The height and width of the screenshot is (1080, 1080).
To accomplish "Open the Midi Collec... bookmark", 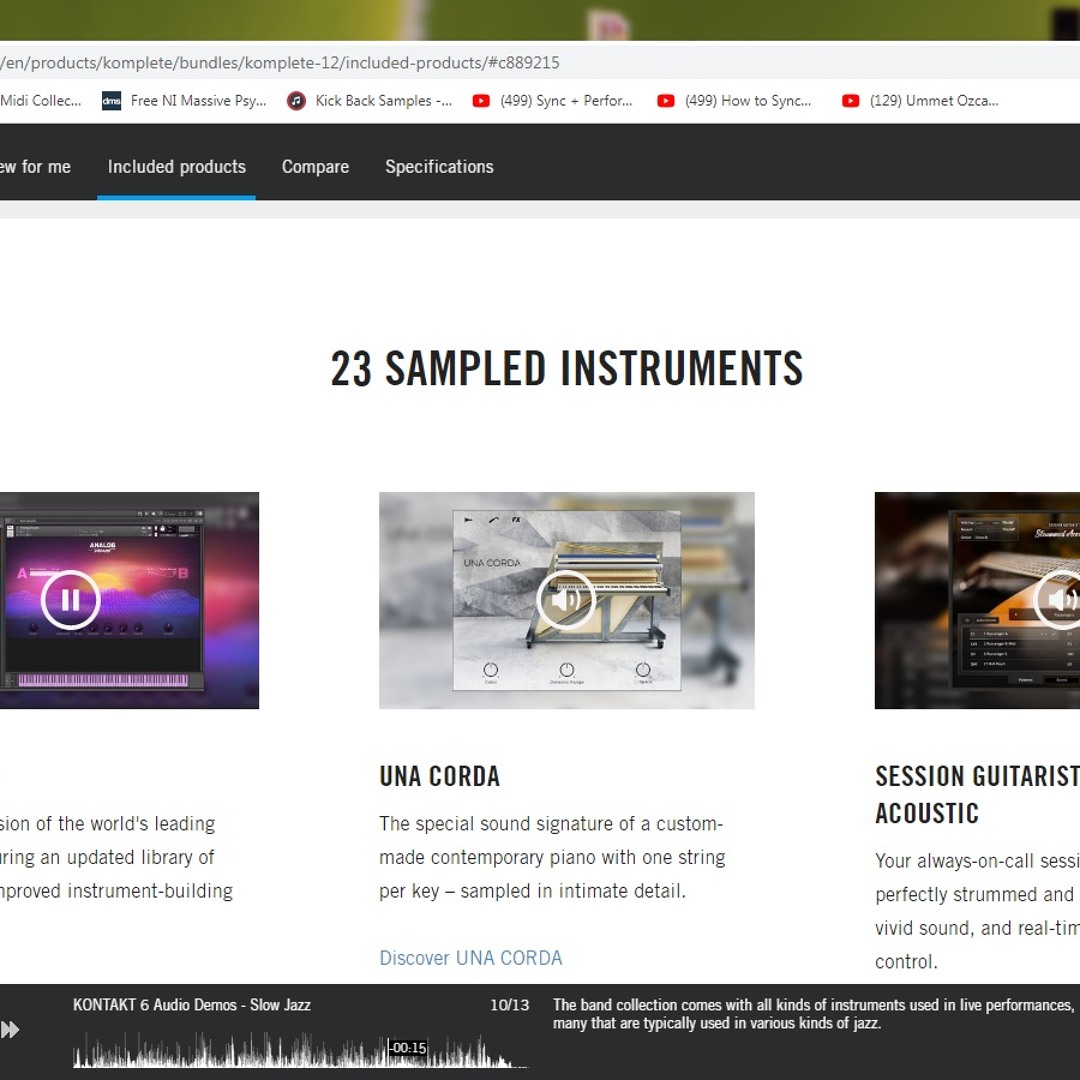I will point(41,101).
